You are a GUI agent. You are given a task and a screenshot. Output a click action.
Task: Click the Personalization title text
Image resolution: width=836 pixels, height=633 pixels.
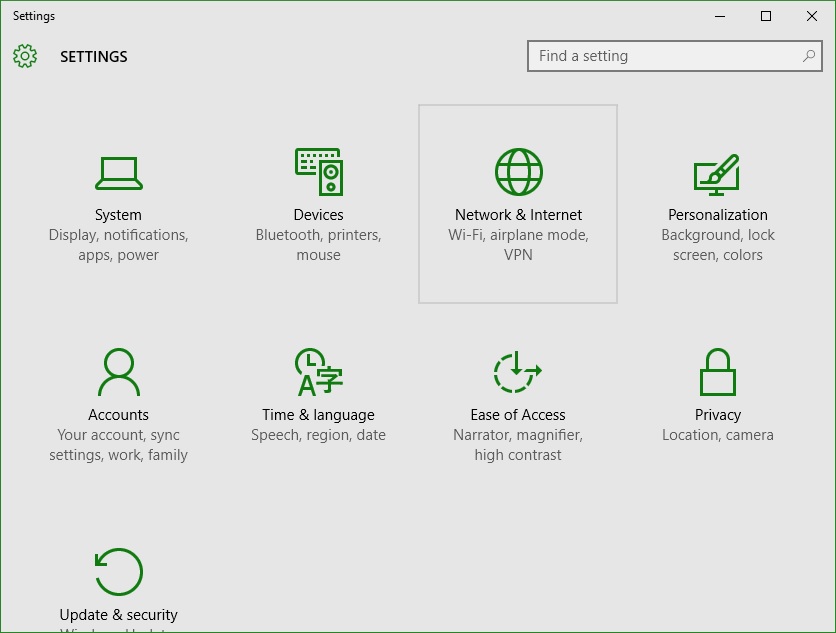click(x=718, y=215)
